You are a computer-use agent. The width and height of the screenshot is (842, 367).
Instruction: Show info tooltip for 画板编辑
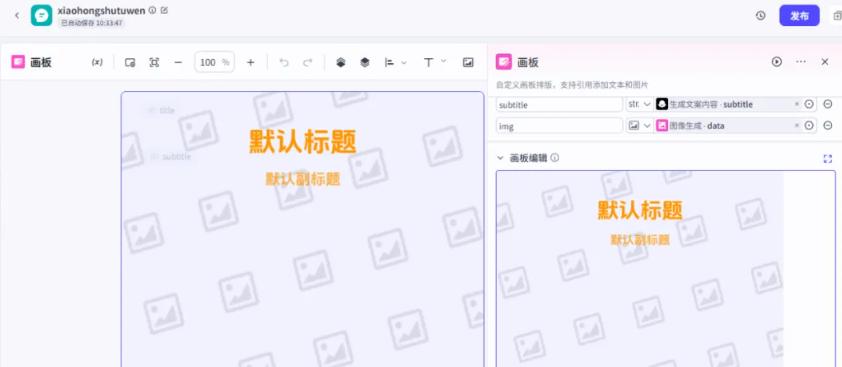tap(555, 158)
